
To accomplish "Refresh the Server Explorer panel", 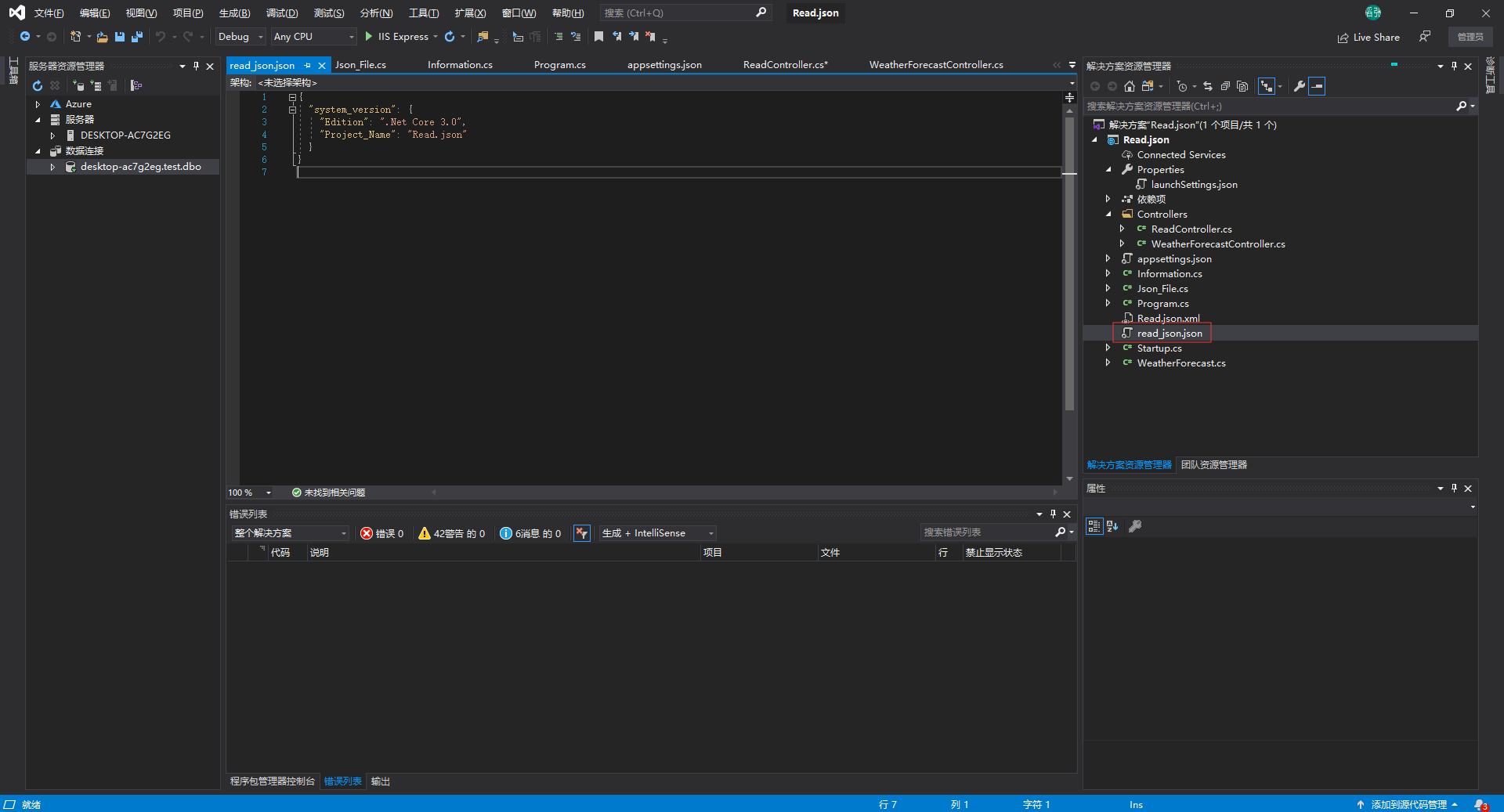I will pyautogui.click(x=38, y=85).
